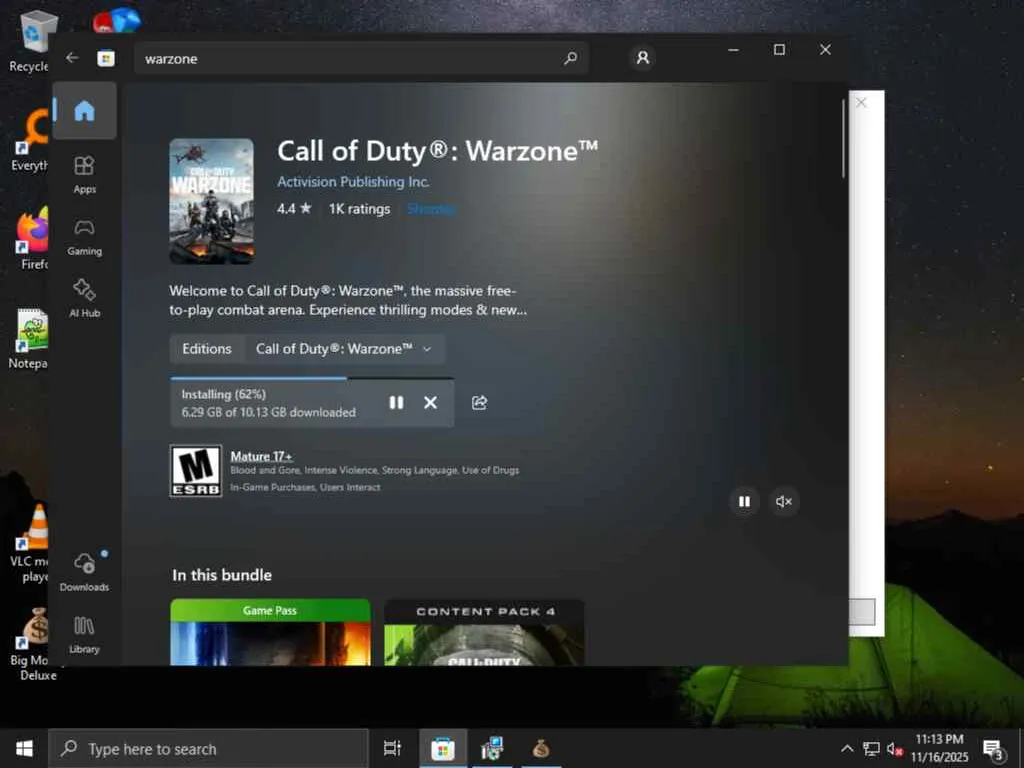This screenshot has width=1024, height=768.
Task: Click the taskbar search box
Action: (x=209, y=748)
